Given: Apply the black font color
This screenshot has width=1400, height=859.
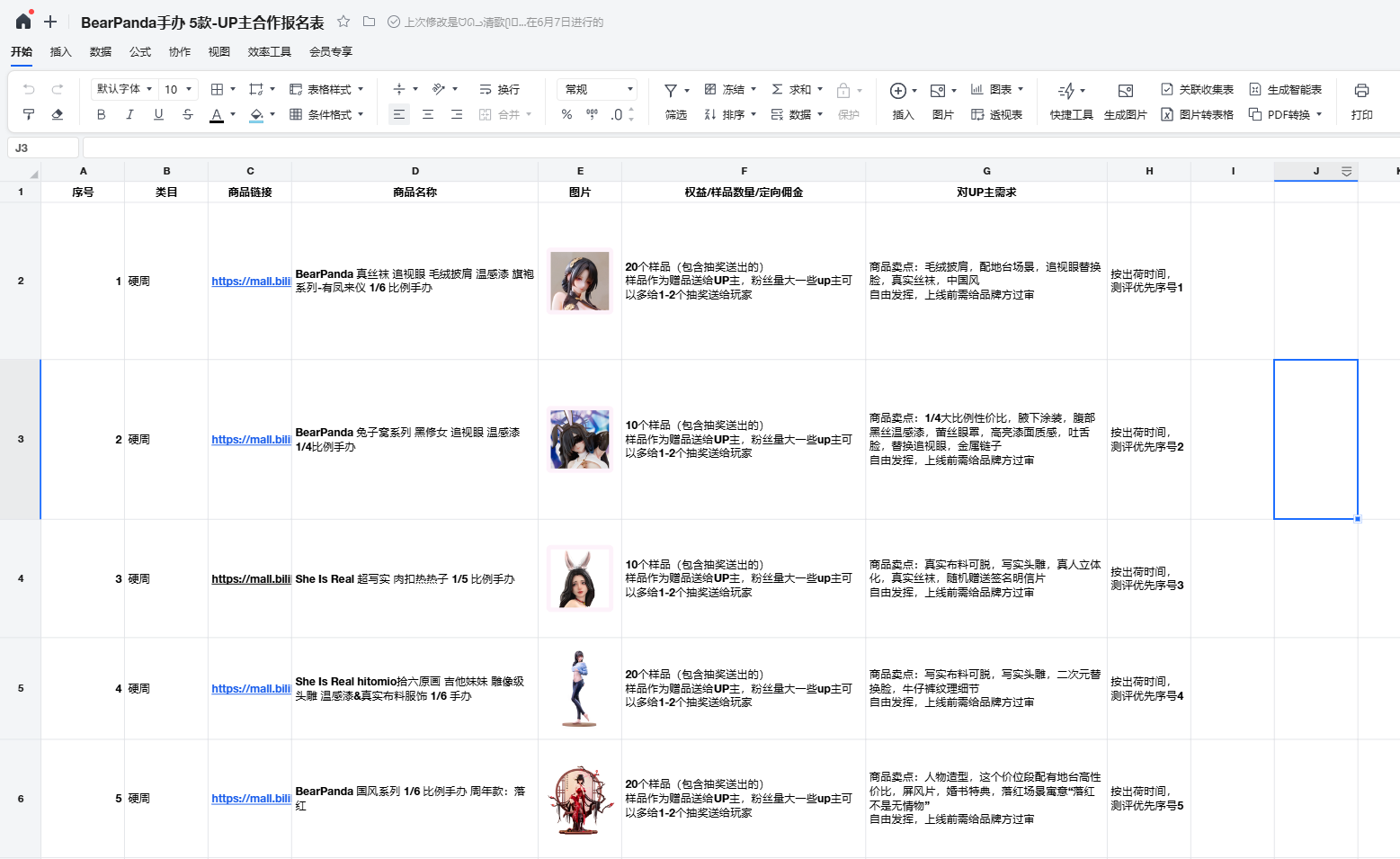Looking at the screenshot, I should 216,115.
